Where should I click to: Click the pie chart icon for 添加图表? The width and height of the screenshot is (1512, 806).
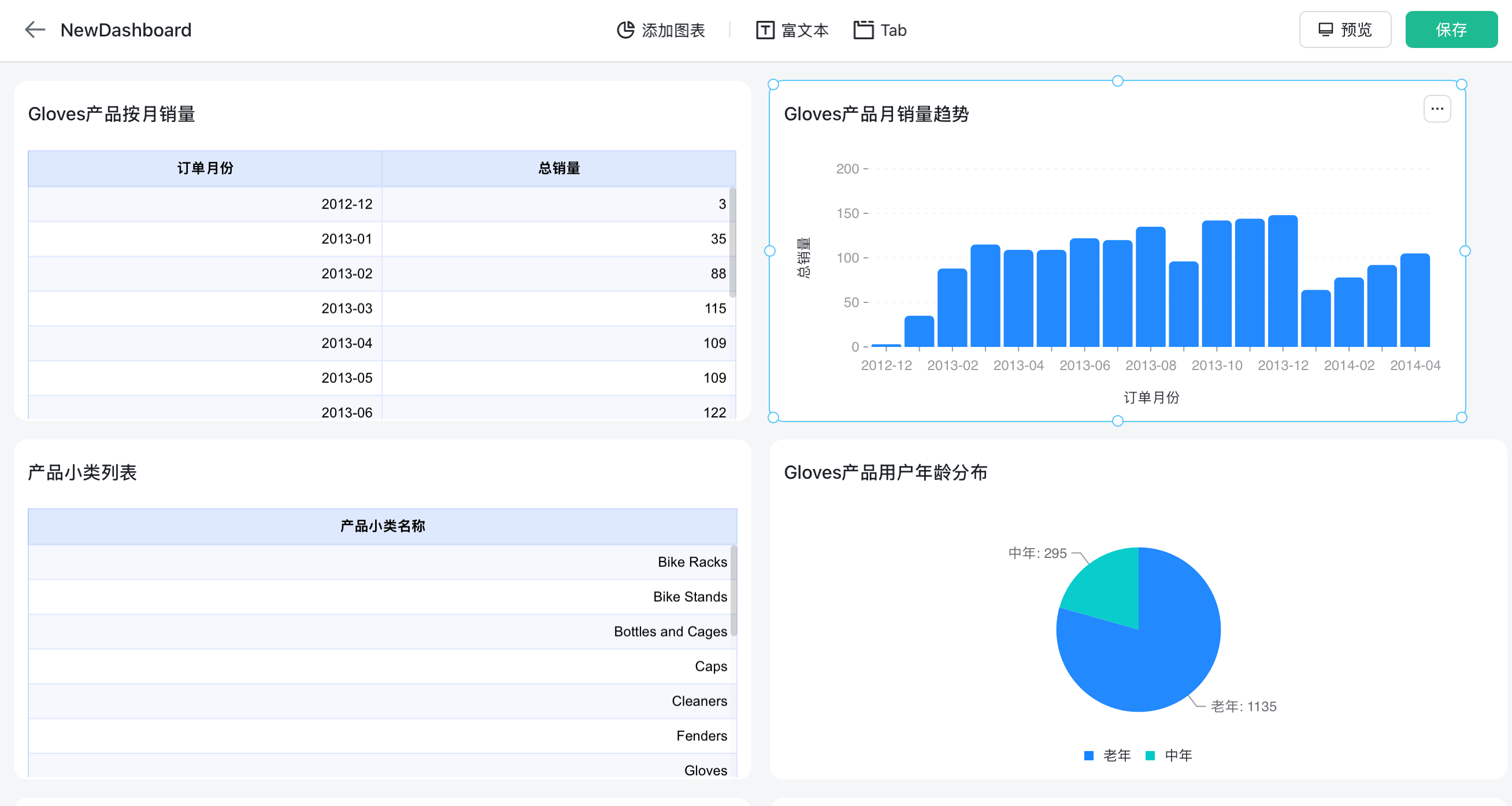(x=625, y=30)
